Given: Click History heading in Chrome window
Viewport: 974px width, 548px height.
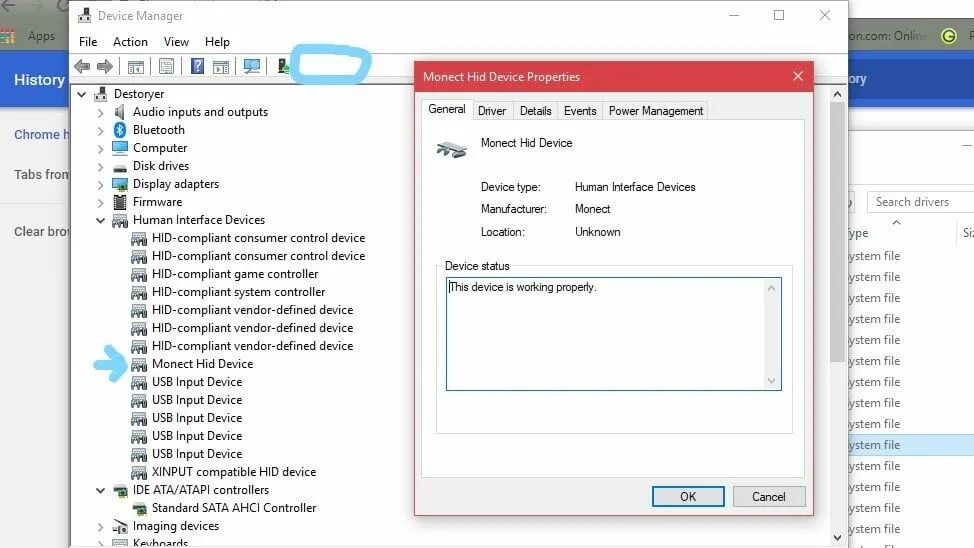Looking at the screenshot, I should (x=39, y=80).
